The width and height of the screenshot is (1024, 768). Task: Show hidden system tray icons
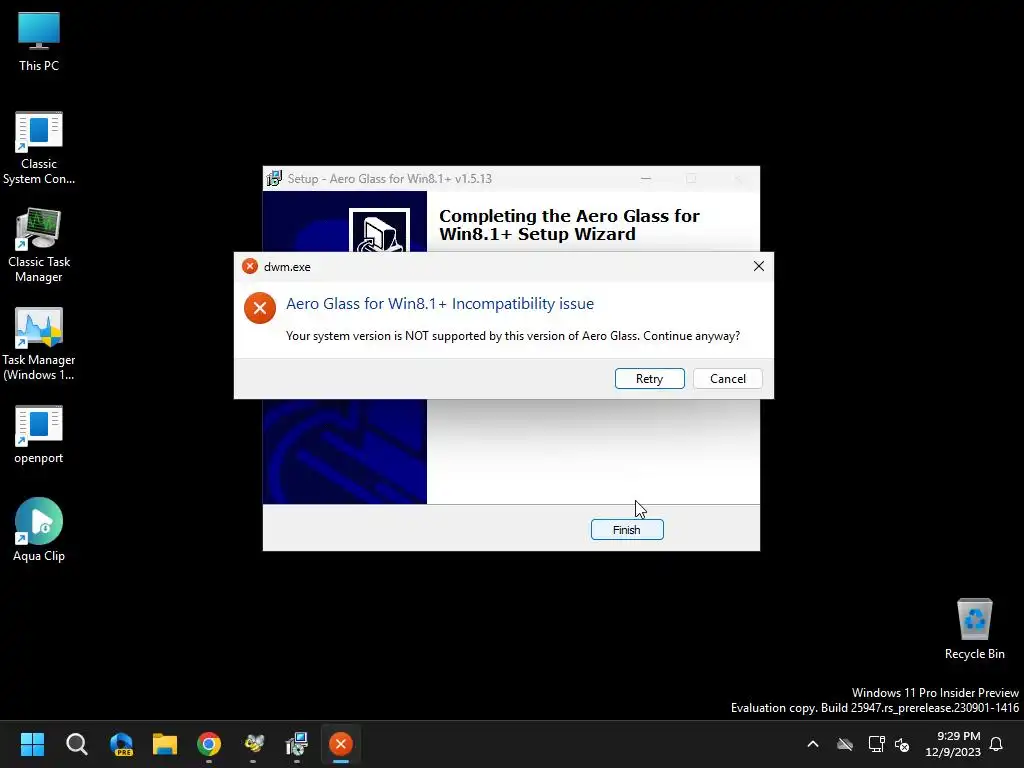[812, 744]
